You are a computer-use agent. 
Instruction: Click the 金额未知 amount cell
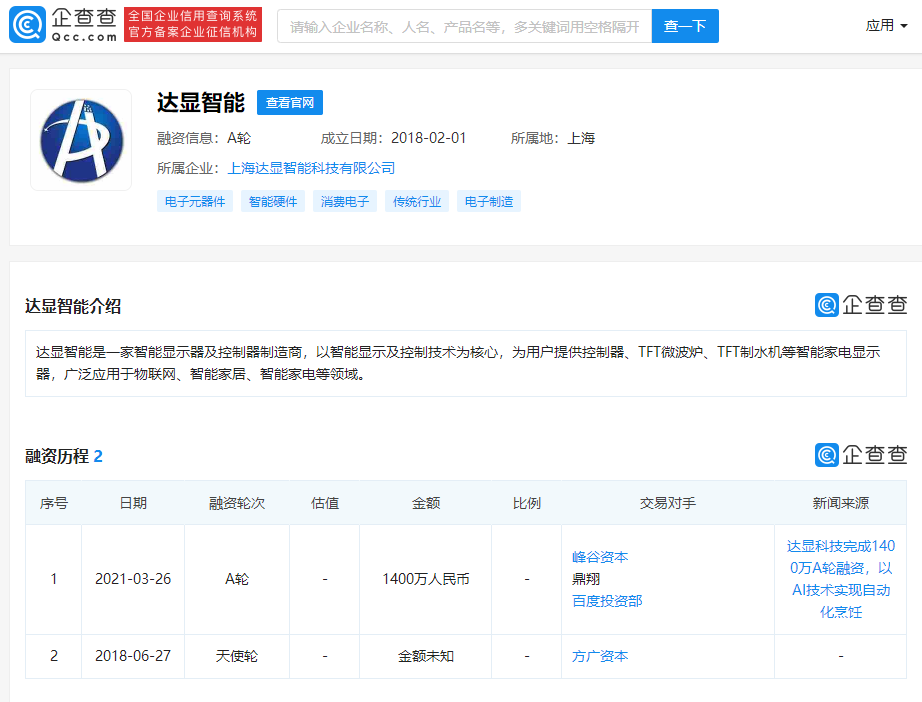426,656
